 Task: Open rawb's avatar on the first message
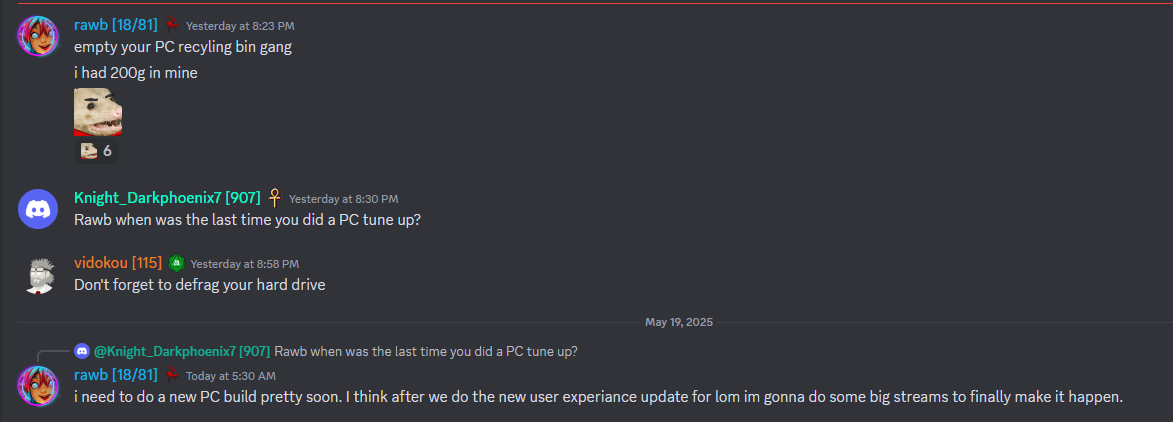point(38,36)
